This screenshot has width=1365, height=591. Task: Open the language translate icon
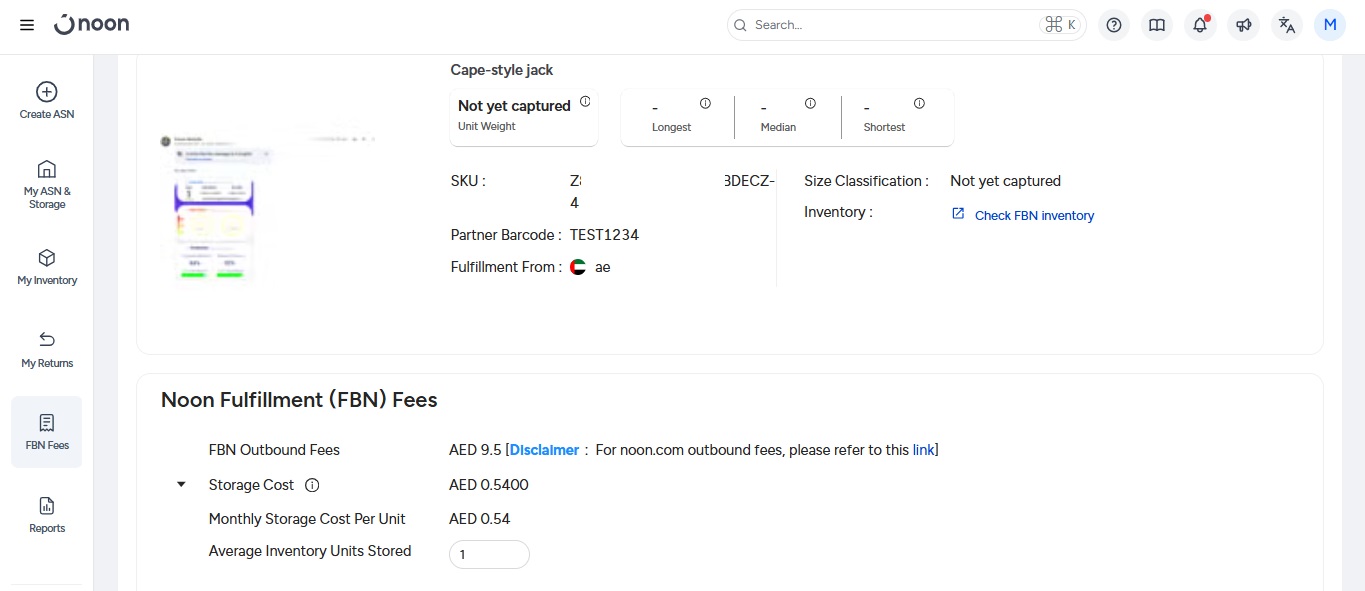coord(1287,25)
